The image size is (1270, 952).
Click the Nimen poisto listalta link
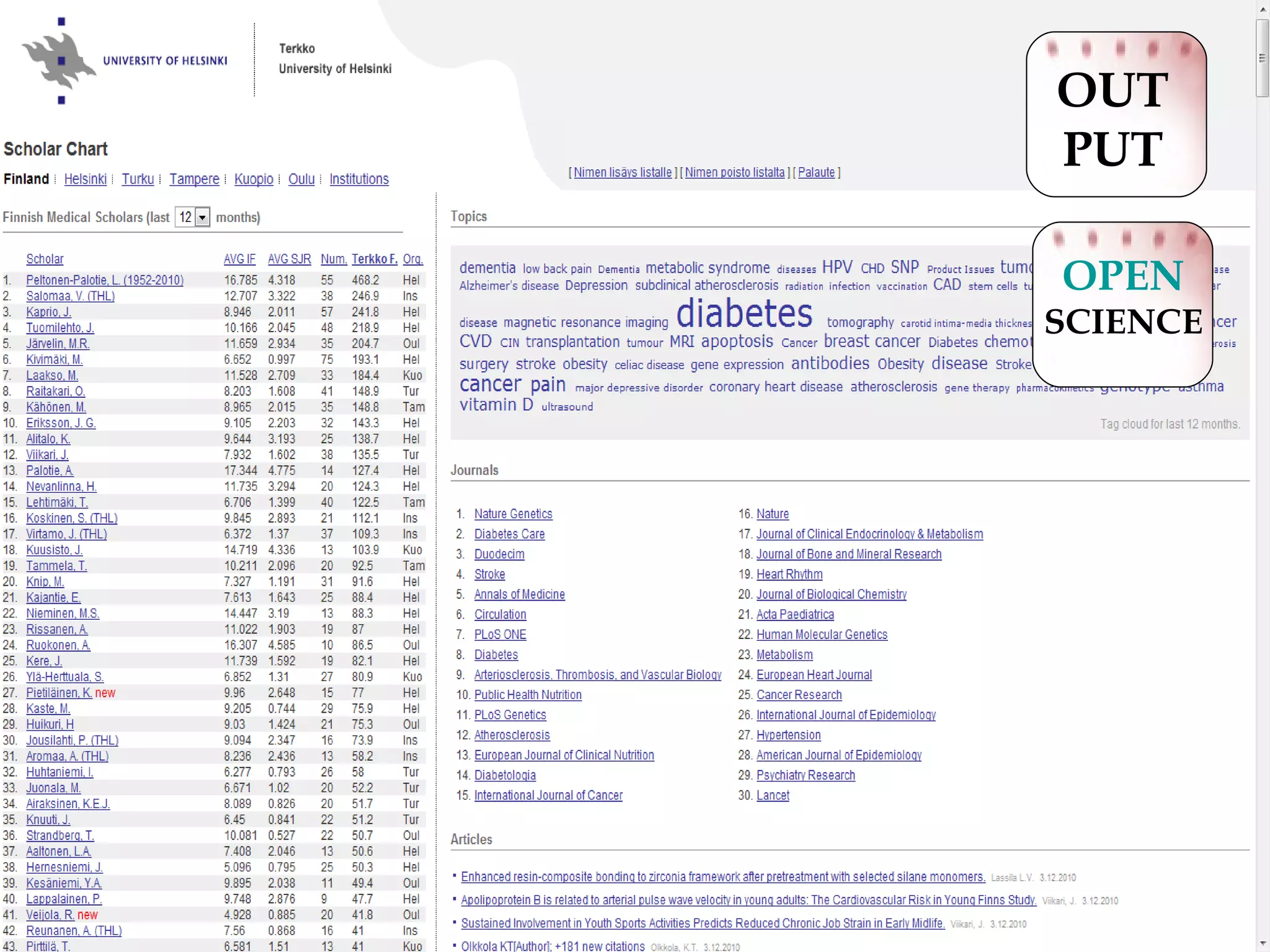pos(735,172)
